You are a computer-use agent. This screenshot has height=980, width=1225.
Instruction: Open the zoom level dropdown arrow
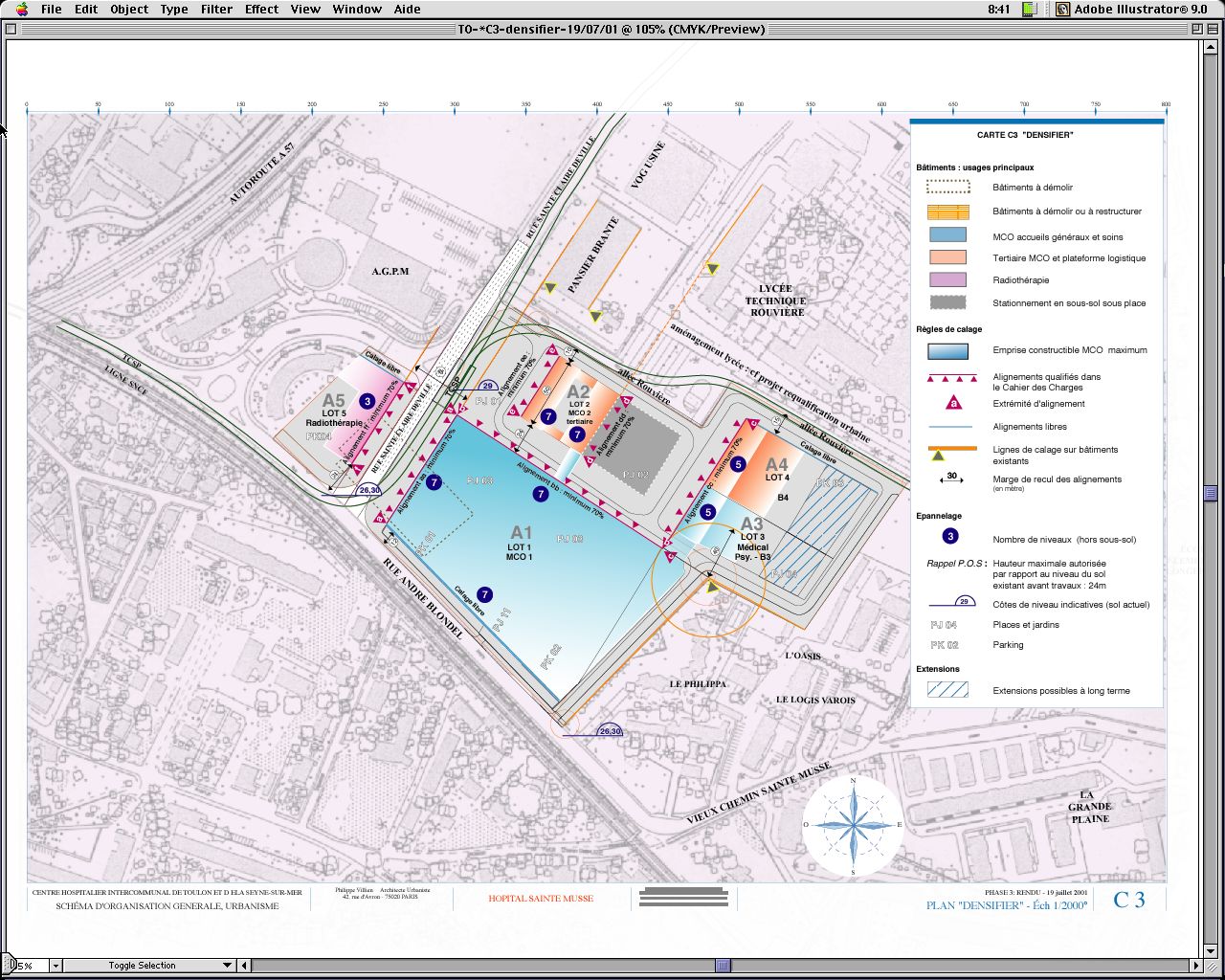55,966
